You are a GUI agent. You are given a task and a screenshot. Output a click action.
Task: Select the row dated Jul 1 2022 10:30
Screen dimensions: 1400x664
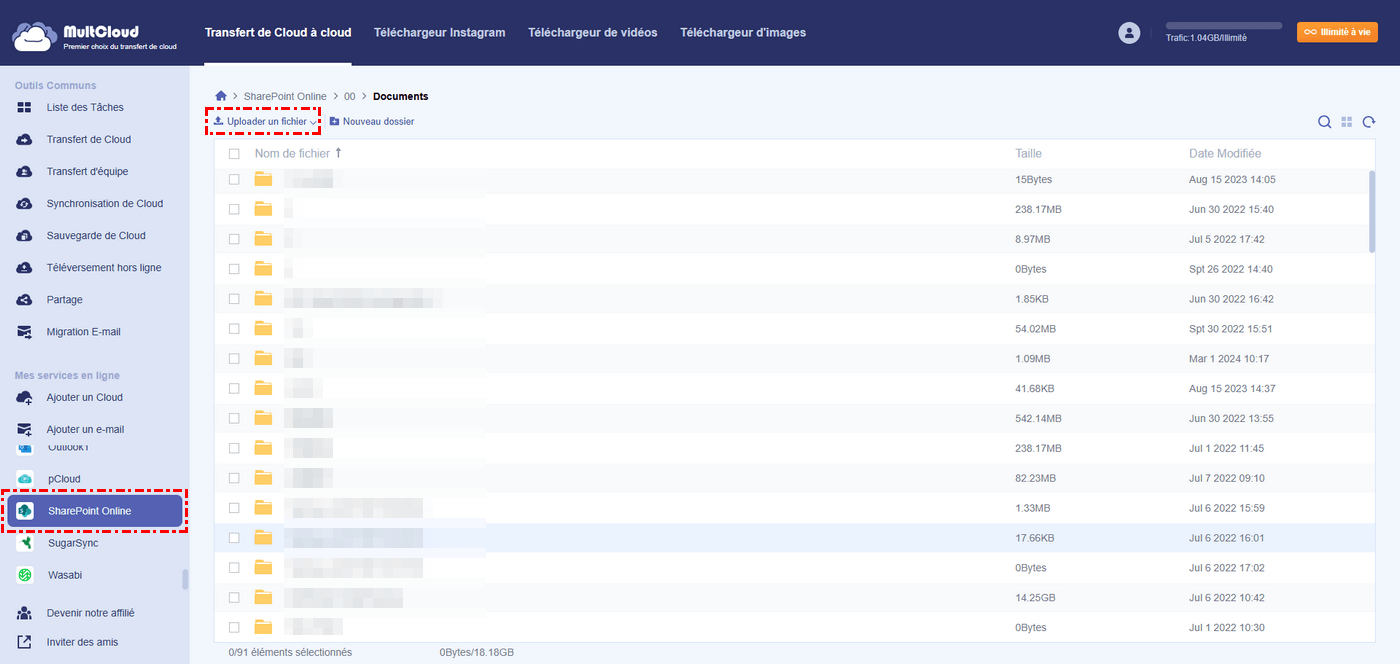(795, 627)
